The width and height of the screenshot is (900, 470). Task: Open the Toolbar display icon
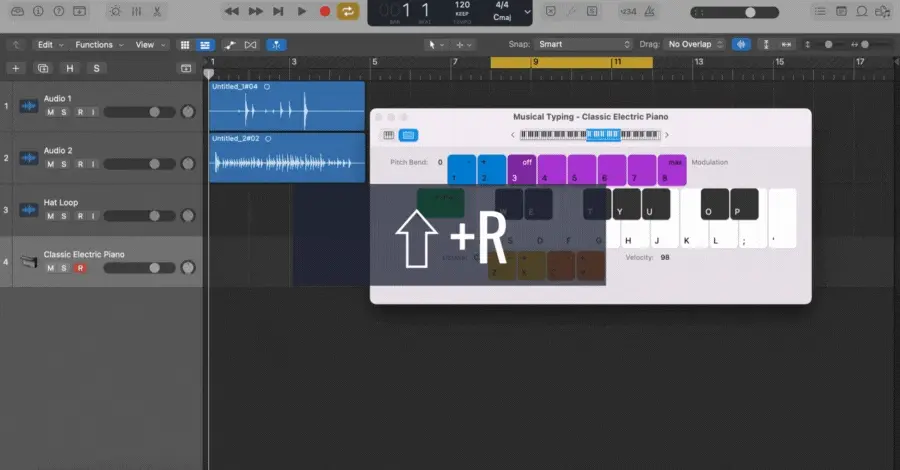point(80,11)
